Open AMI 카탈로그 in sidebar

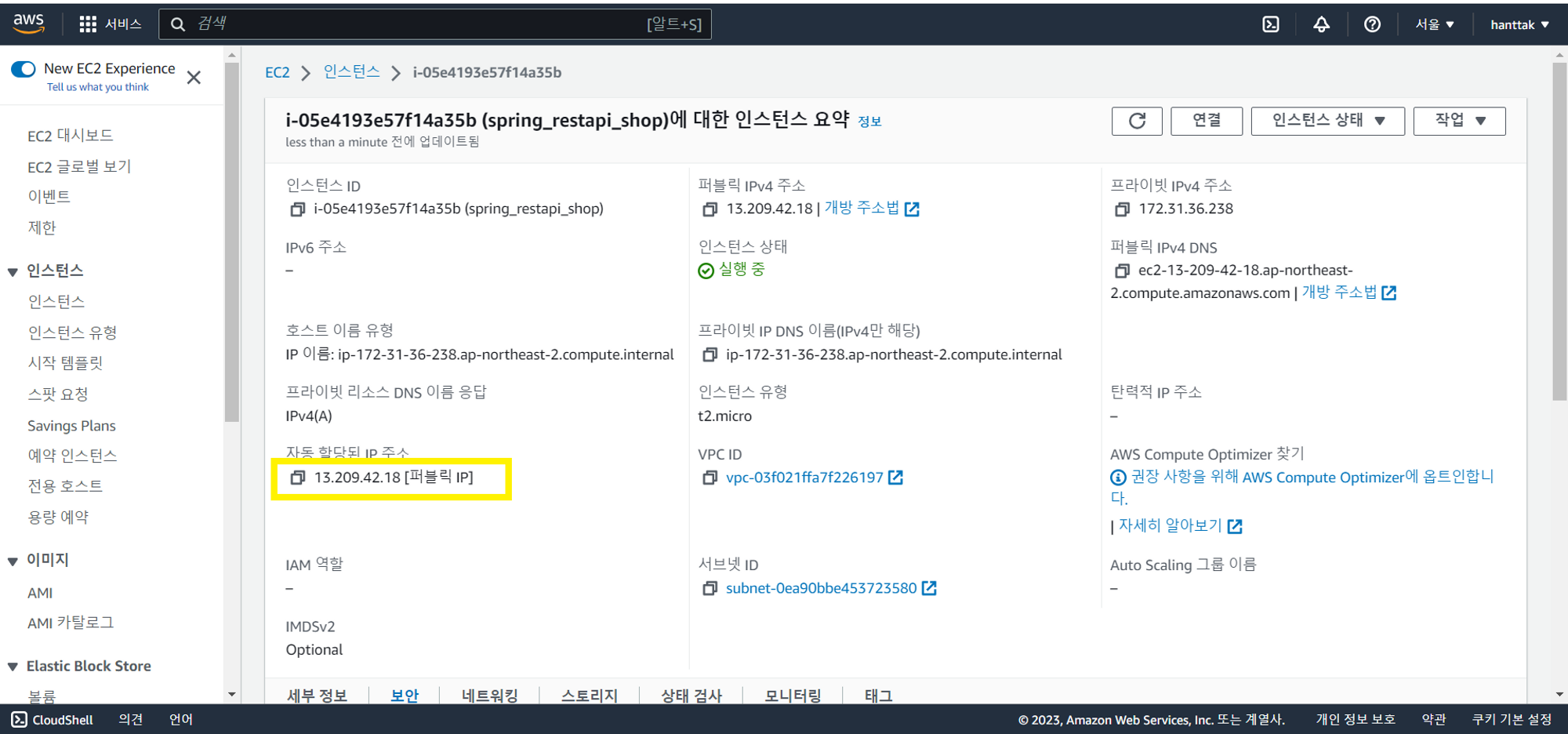[71, 623]
